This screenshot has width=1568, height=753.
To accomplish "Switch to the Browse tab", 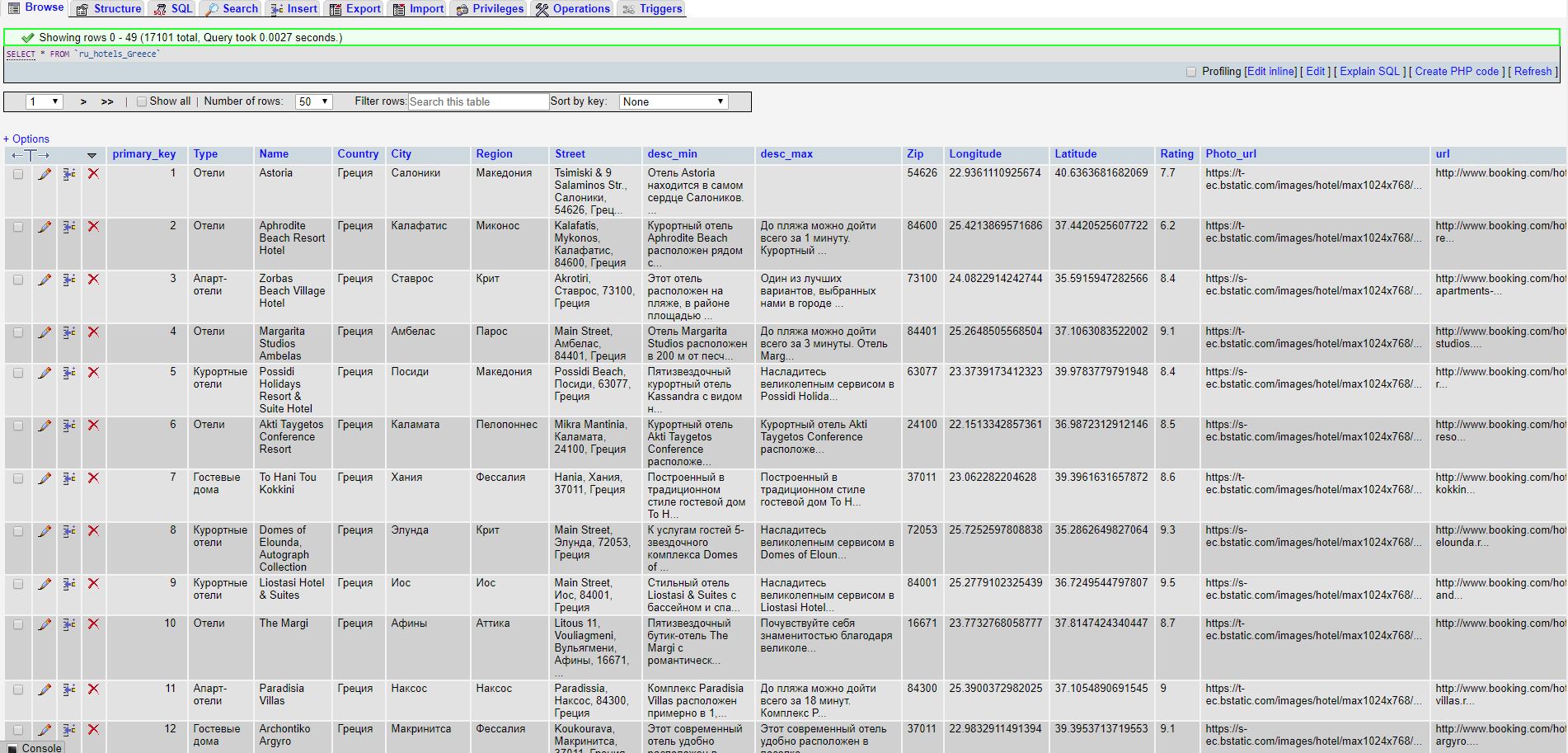I will (35, 8).
